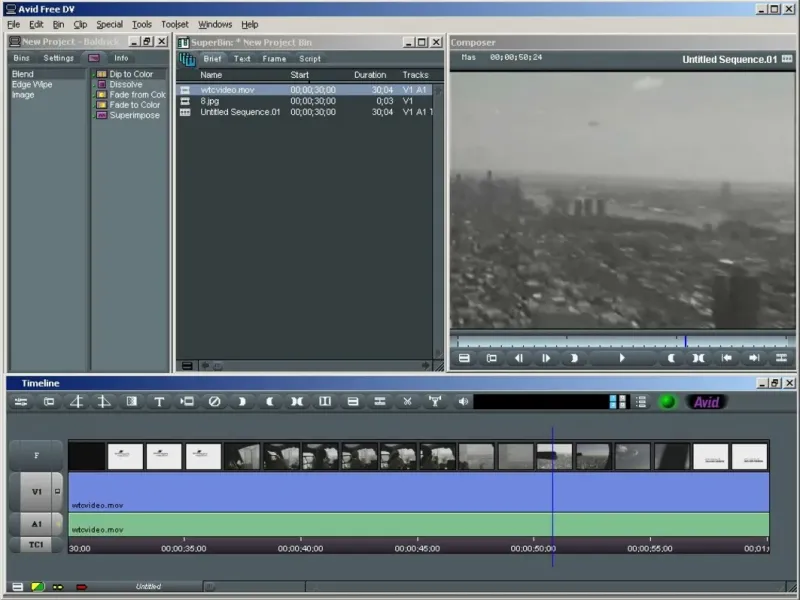
Task: Toggle the V1 video track selector
Action: point(36,492)
